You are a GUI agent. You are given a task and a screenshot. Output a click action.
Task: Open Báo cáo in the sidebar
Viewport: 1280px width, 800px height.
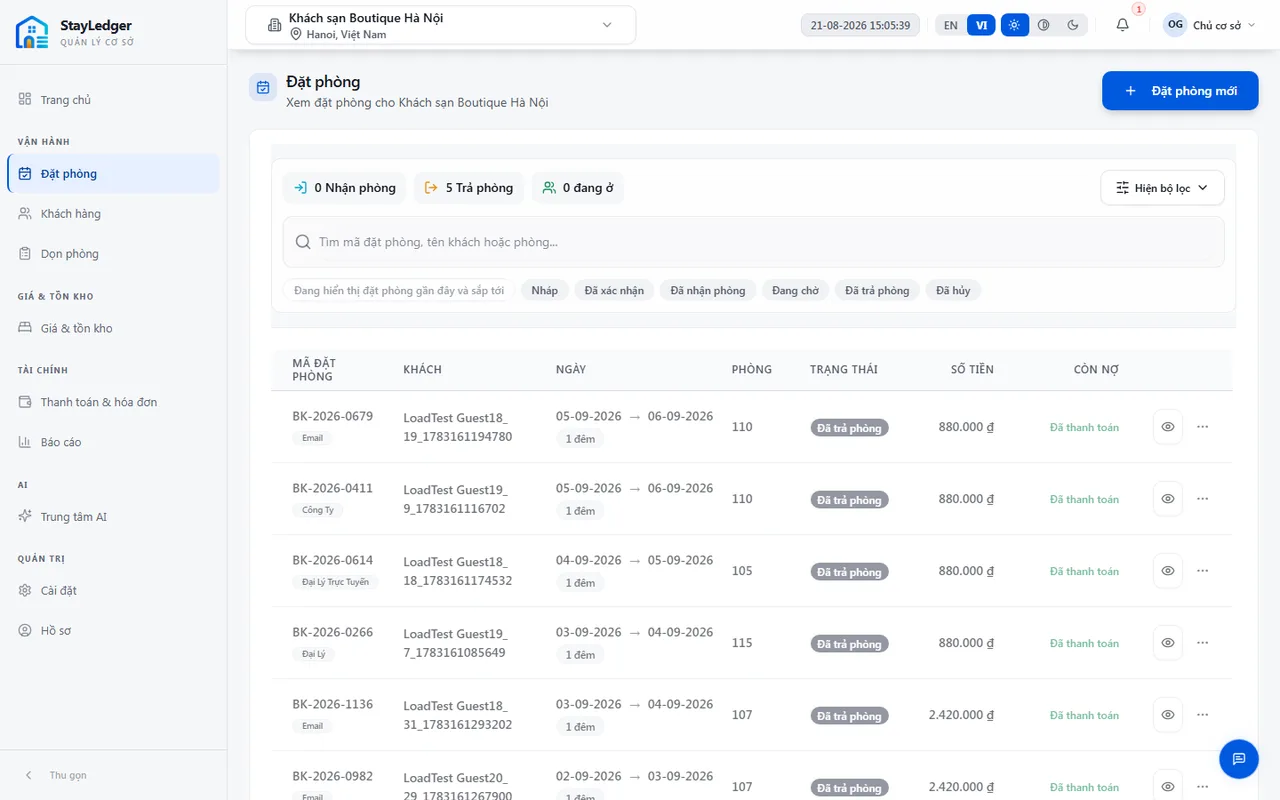coord(113,442)
